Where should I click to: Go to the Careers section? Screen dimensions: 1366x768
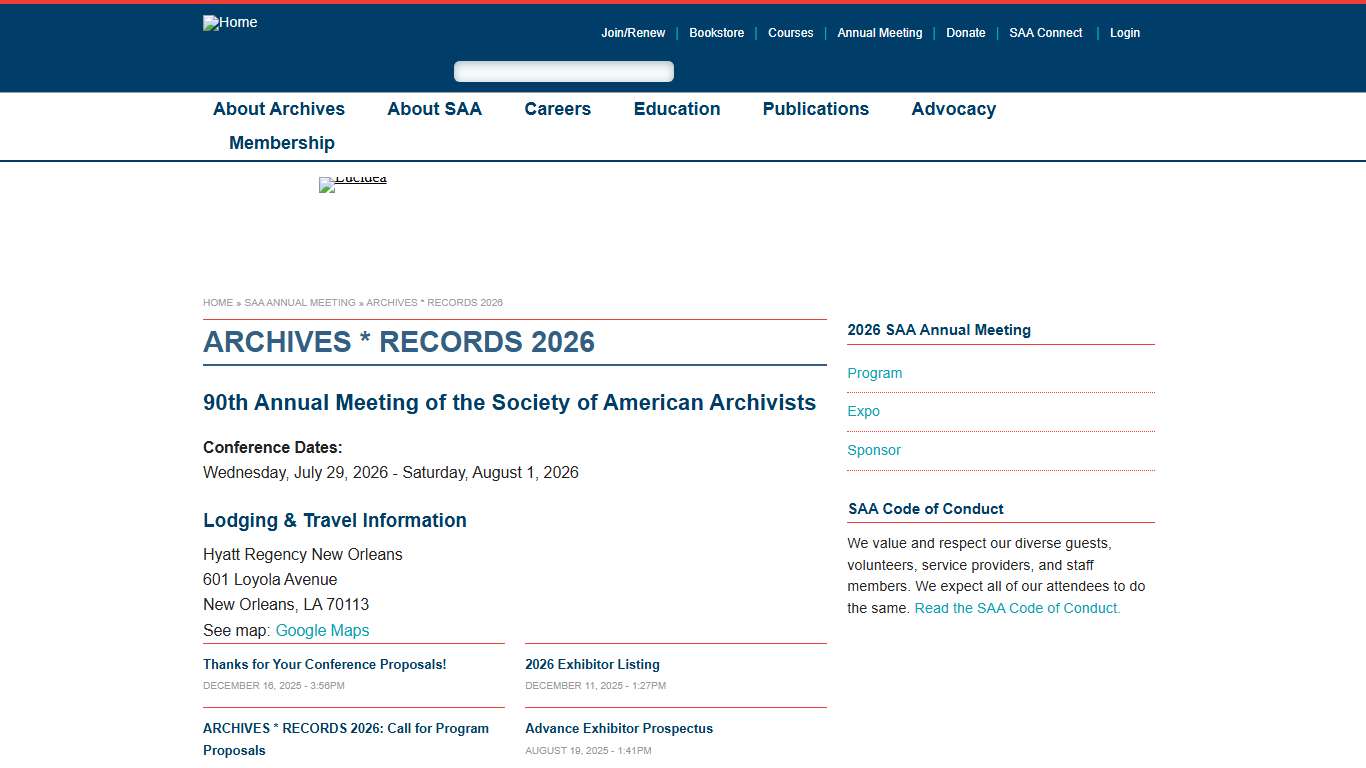557,109
